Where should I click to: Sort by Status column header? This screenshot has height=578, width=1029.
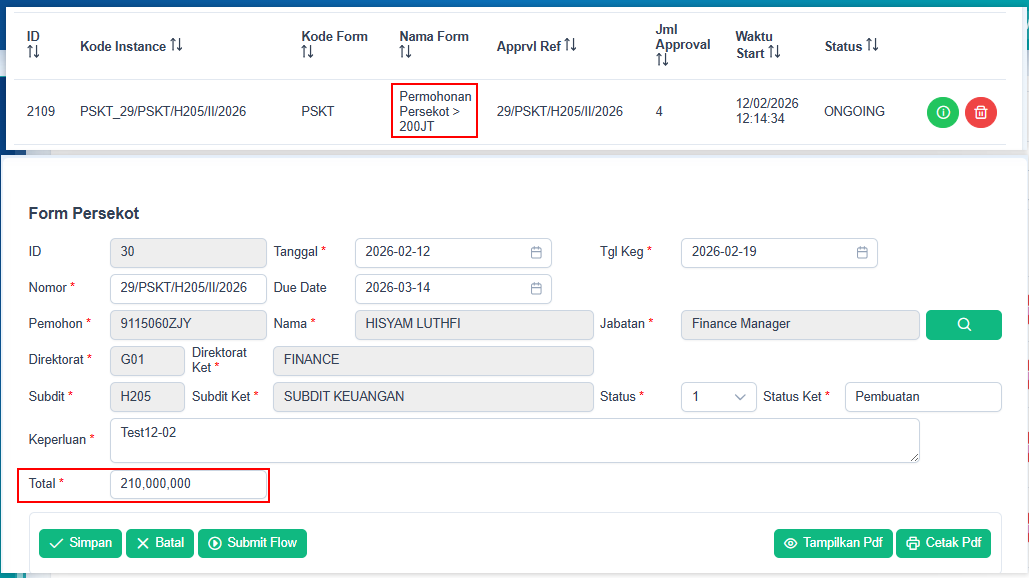(872, 45)
